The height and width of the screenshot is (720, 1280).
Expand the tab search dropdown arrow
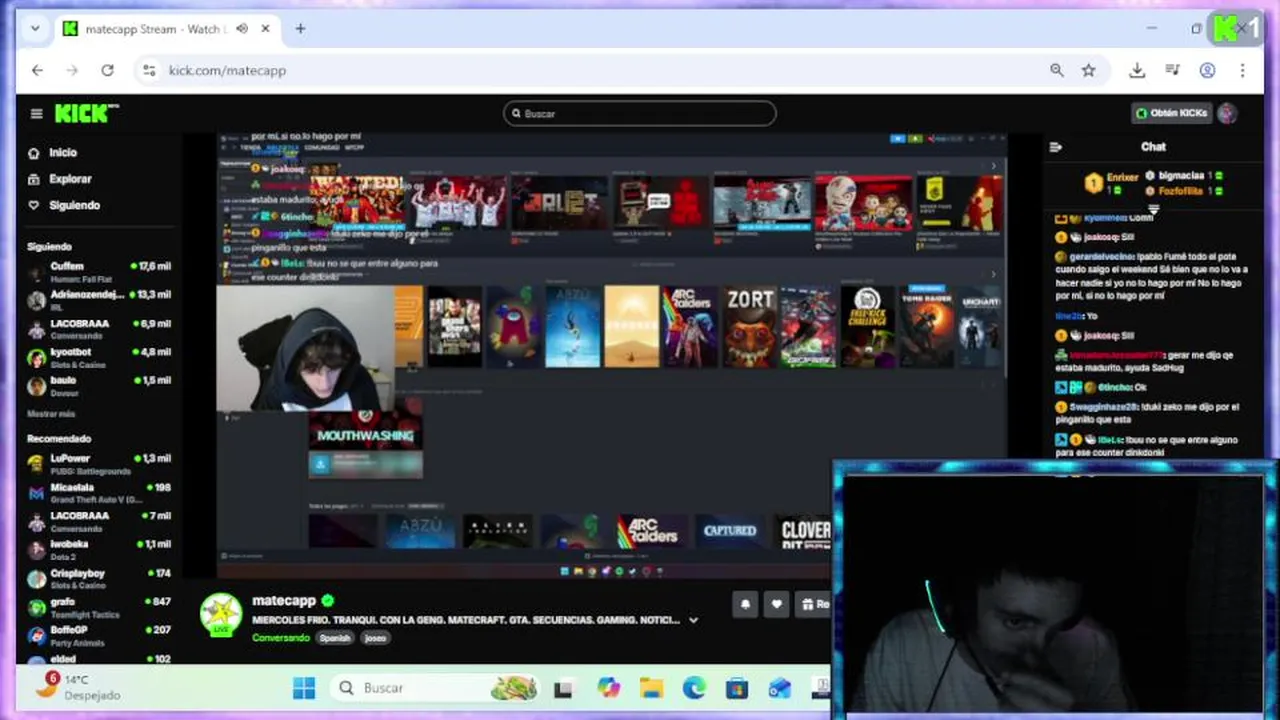(x=35, y=29)
